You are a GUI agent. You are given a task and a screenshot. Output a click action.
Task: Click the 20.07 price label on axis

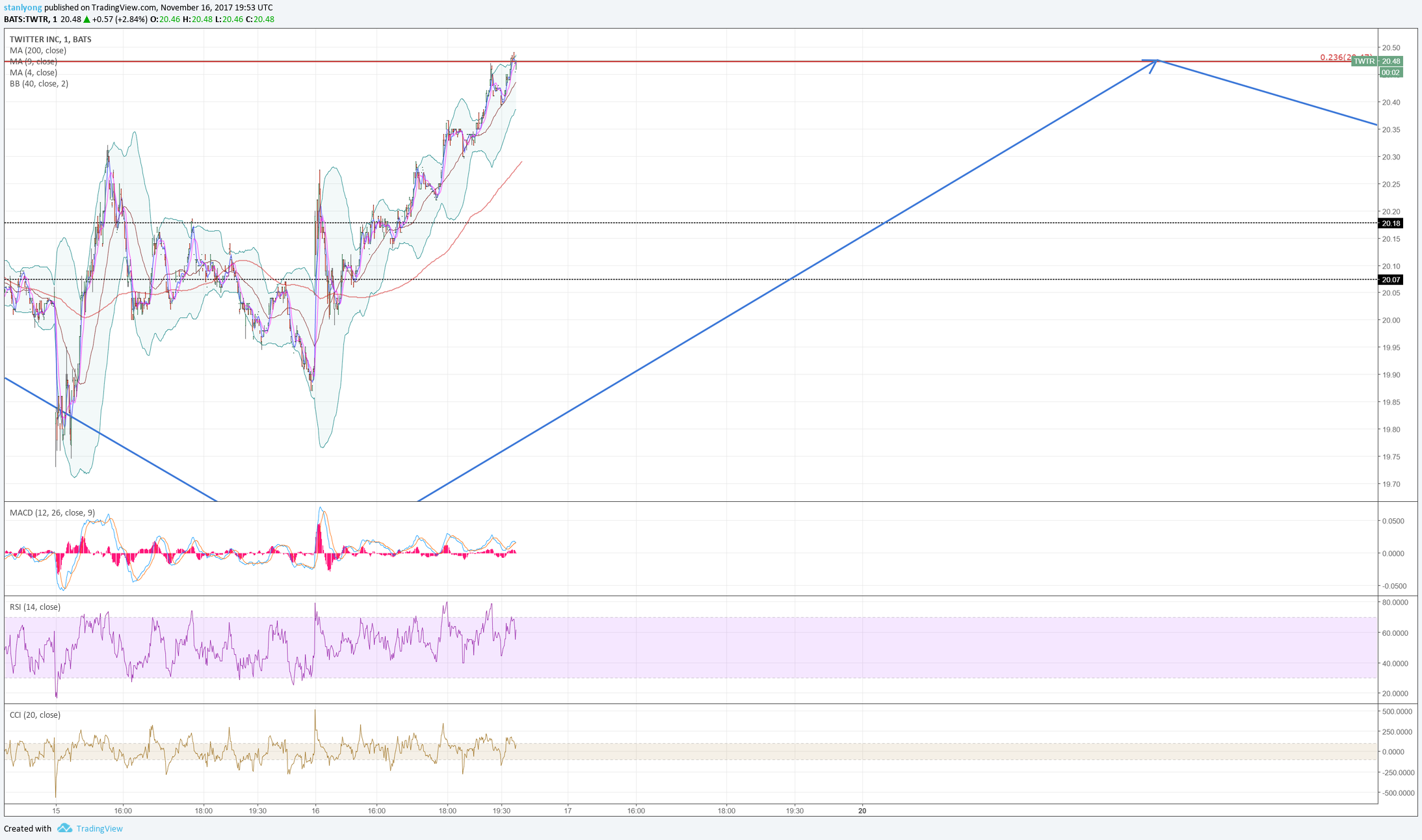coord(1391,280)
